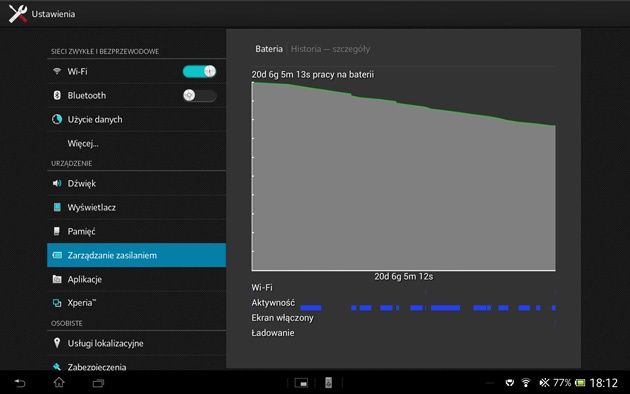Tap the speaker icon beside Dźwięk

[57, 183]
